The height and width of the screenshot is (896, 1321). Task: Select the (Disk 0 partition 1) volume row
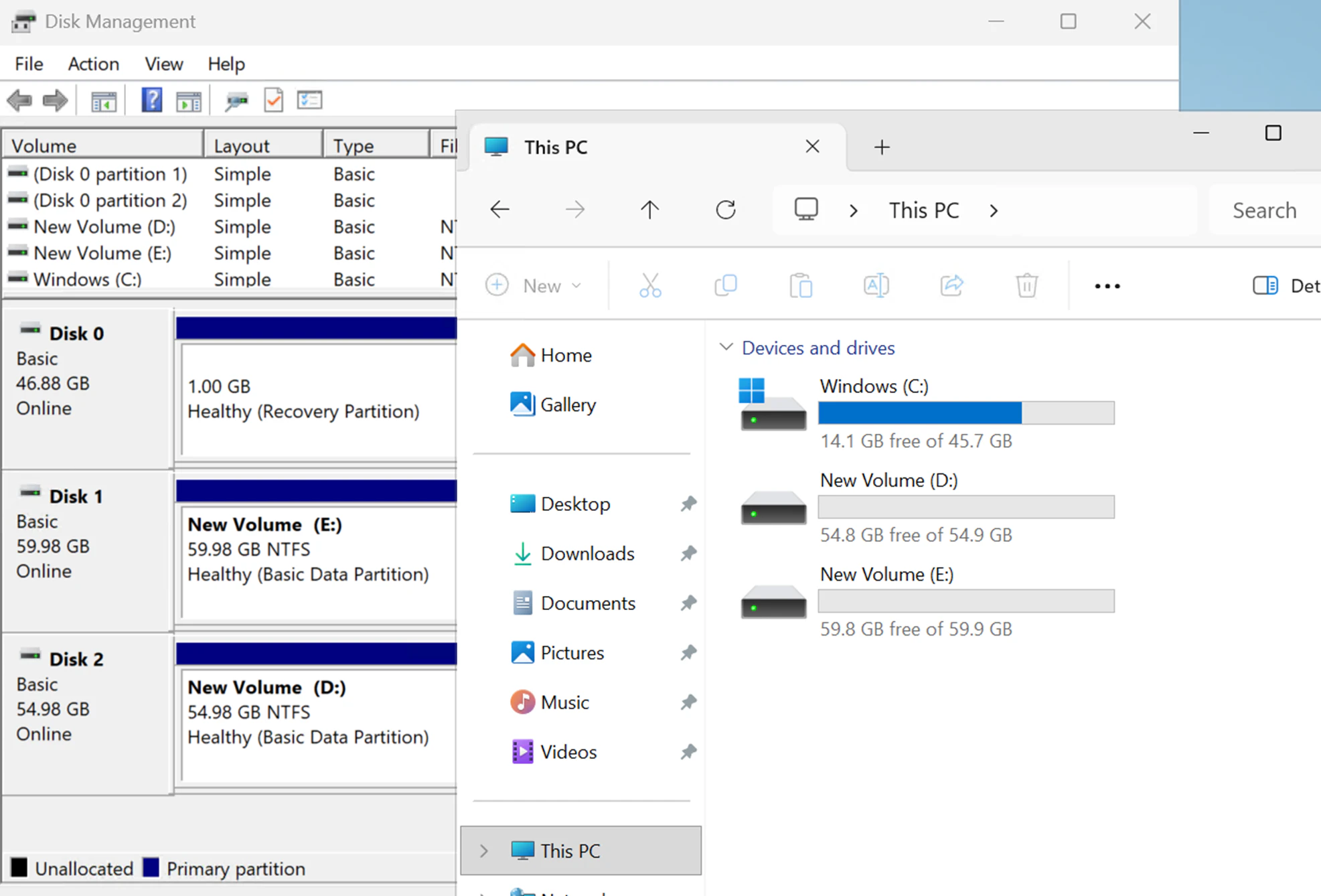(230, 174)
